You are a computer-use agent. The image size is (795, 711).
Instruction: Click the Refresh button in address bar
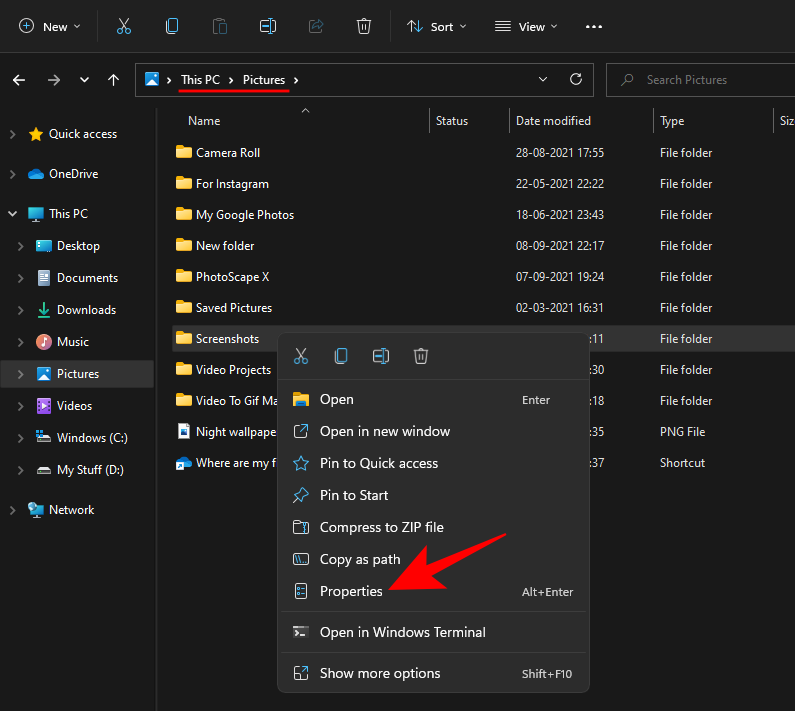575,80
